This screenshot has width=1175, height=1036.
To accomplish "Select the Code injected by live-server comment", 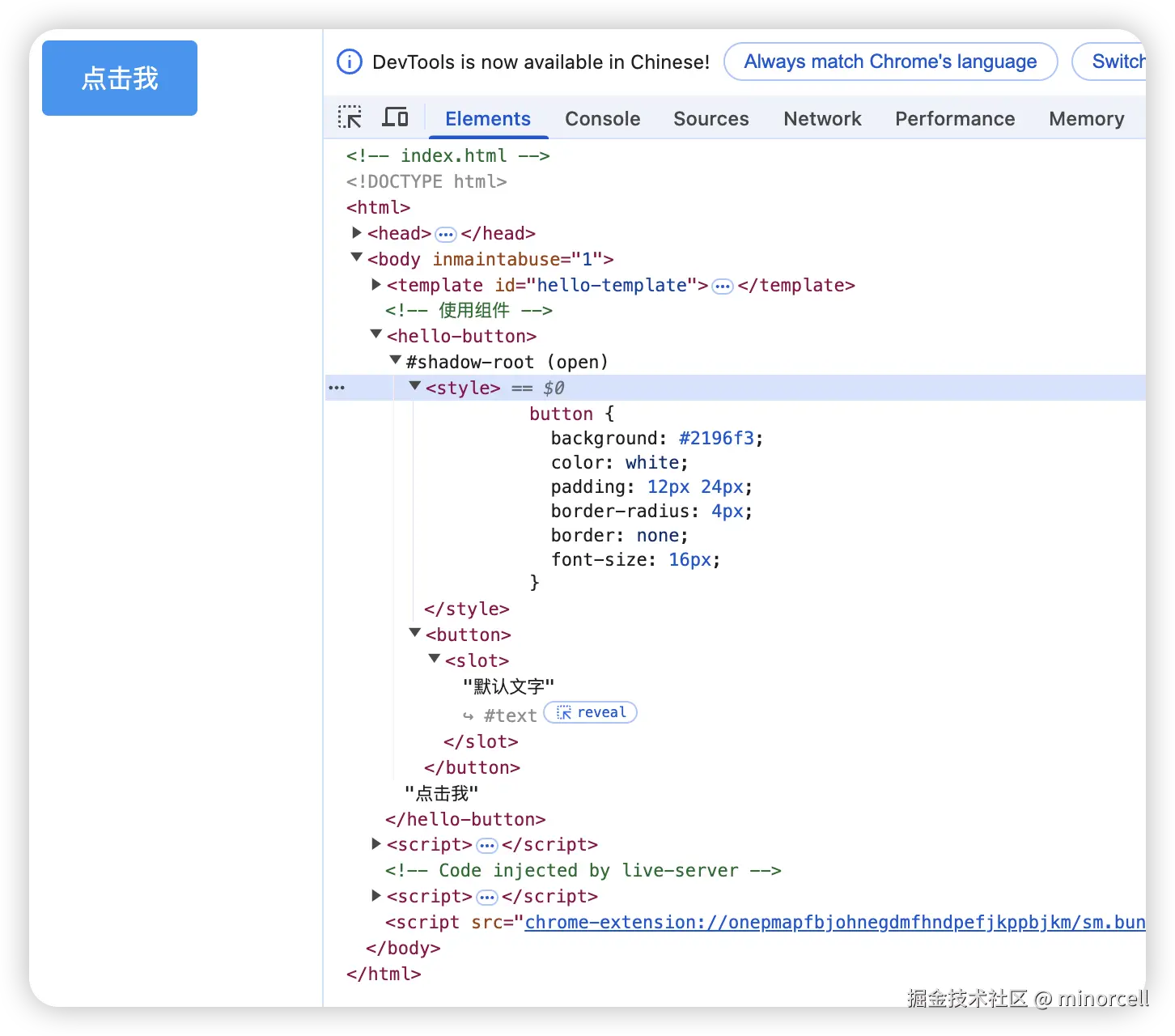I will point(583,871).
